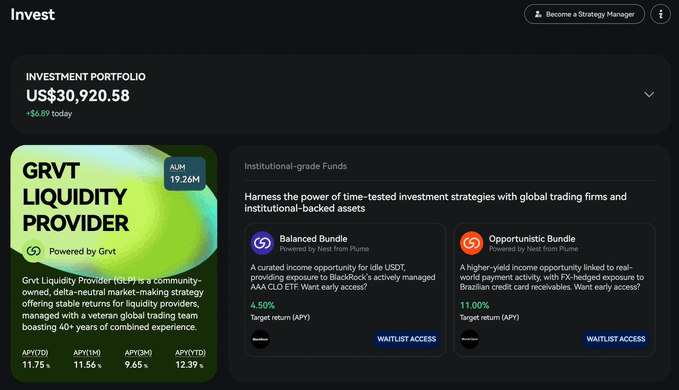Click the Balanced Bundle purple logo icon

point(262,243)
